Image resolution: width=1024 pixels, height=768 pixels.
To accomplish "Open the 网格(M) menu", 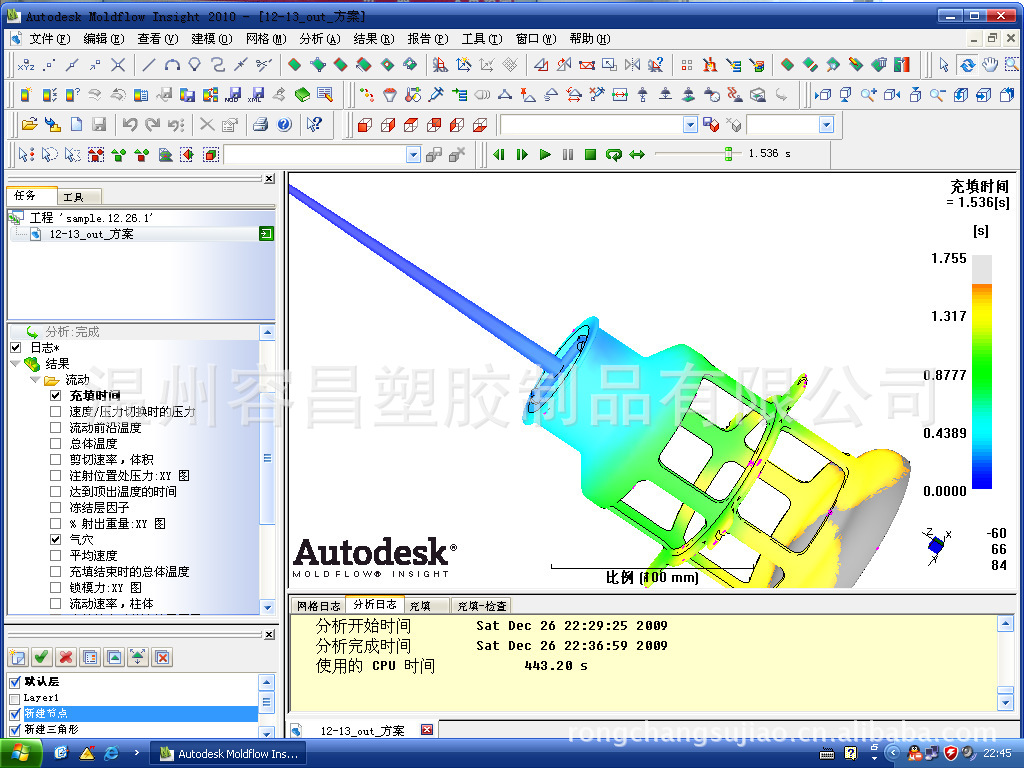I will (266, 39).
